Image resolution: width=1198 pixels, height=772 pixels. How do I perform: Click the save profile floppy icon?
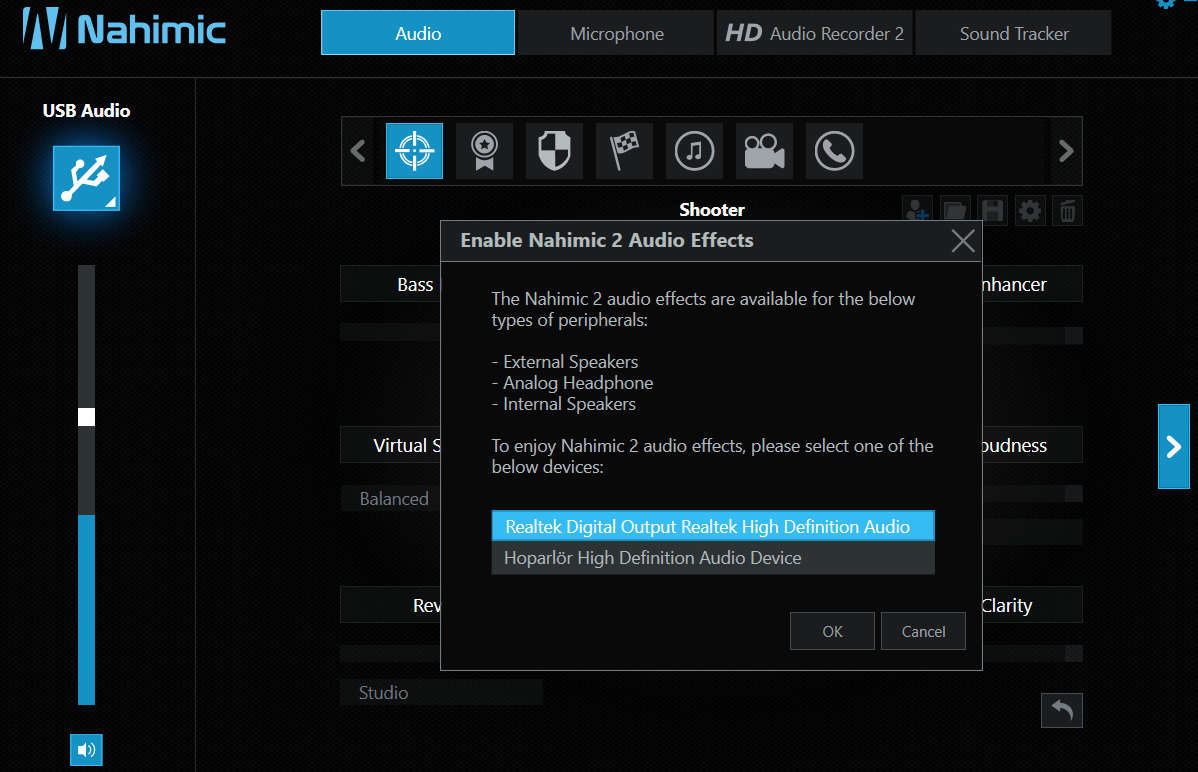coord(992,210)
